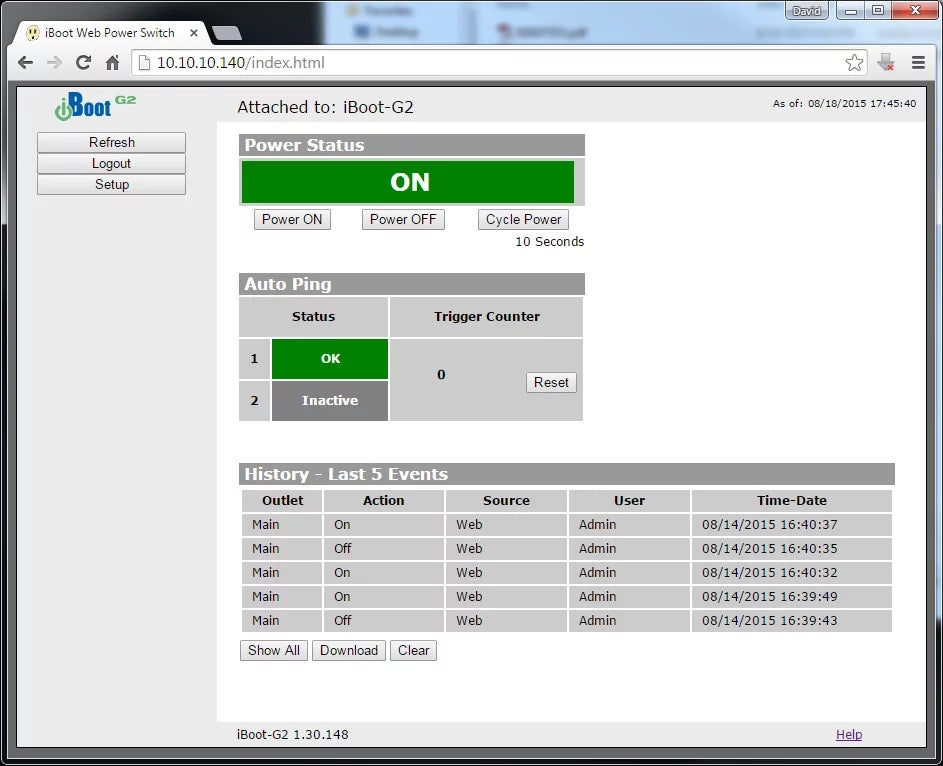
Task: Click the green OK status for ping 1
Action: (330, 359)
